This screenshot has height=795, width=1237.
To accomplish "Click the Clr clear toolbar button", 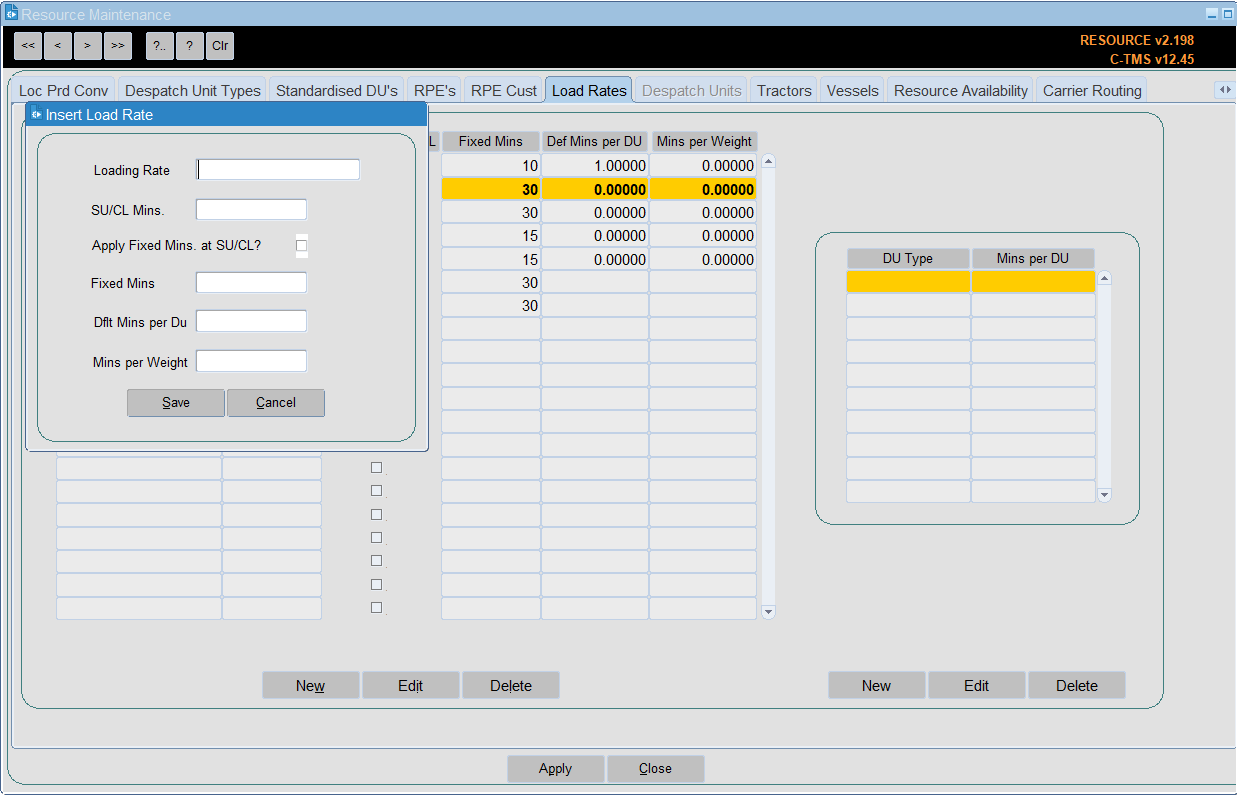I will (220, 45).
